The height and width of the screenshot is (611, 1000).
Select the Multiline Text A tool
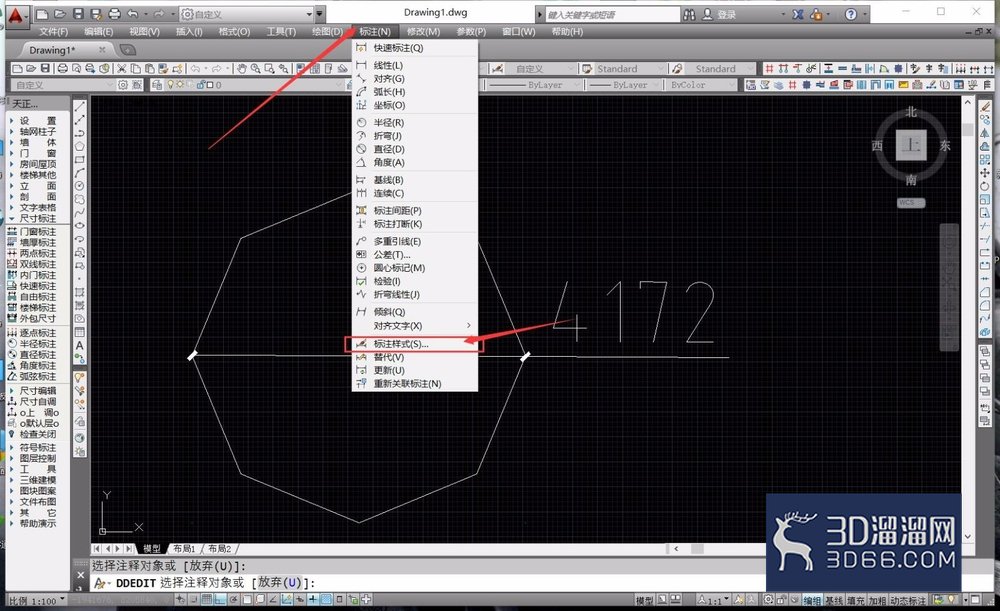point(80,345)
